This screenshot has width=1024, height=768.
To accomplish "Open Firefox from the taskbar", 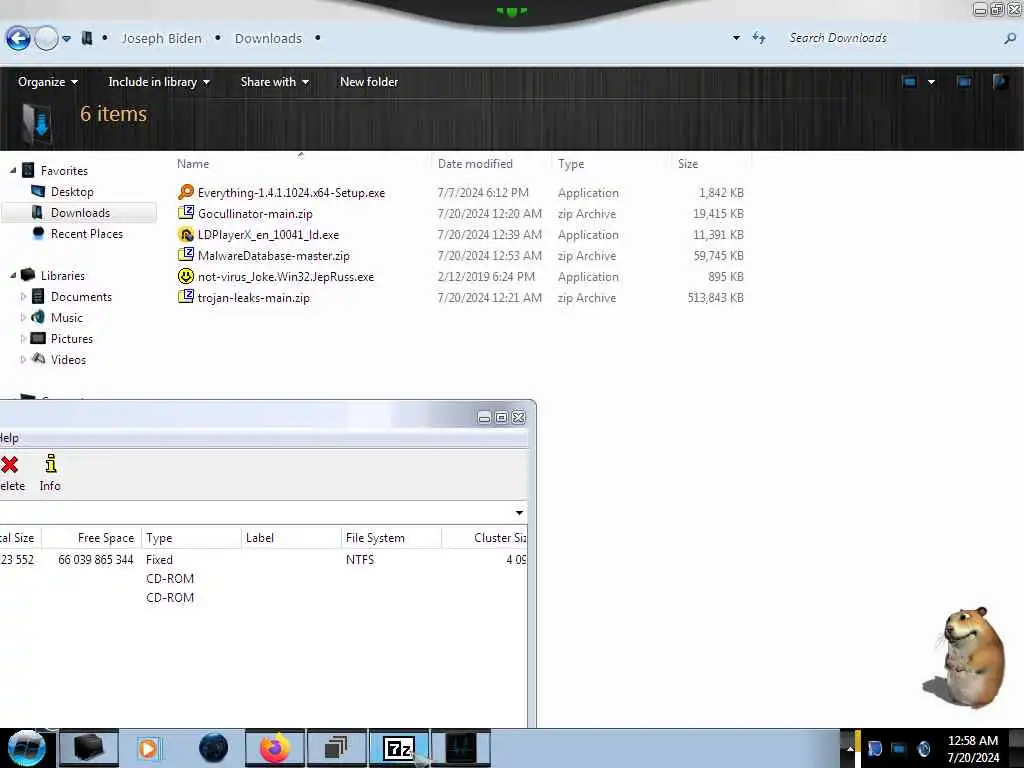I will [275, 748].
